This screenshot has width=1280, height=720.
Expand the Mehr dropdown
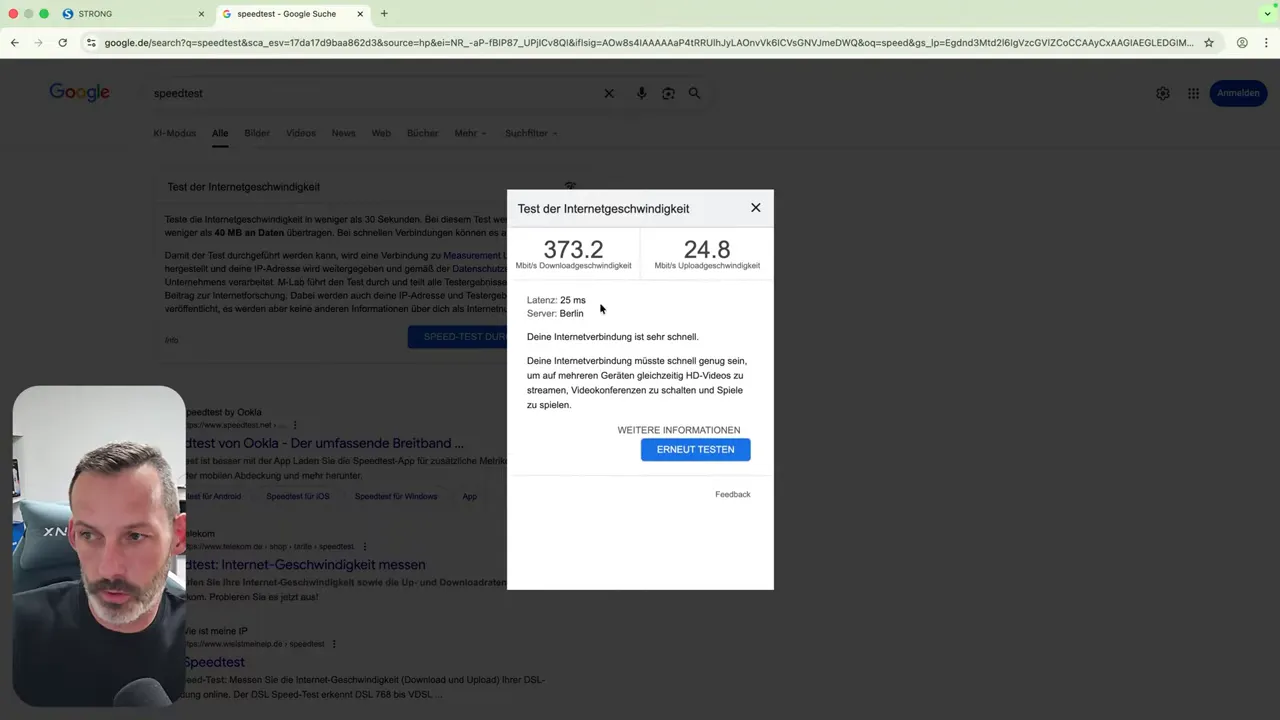(x=466, y=132)
